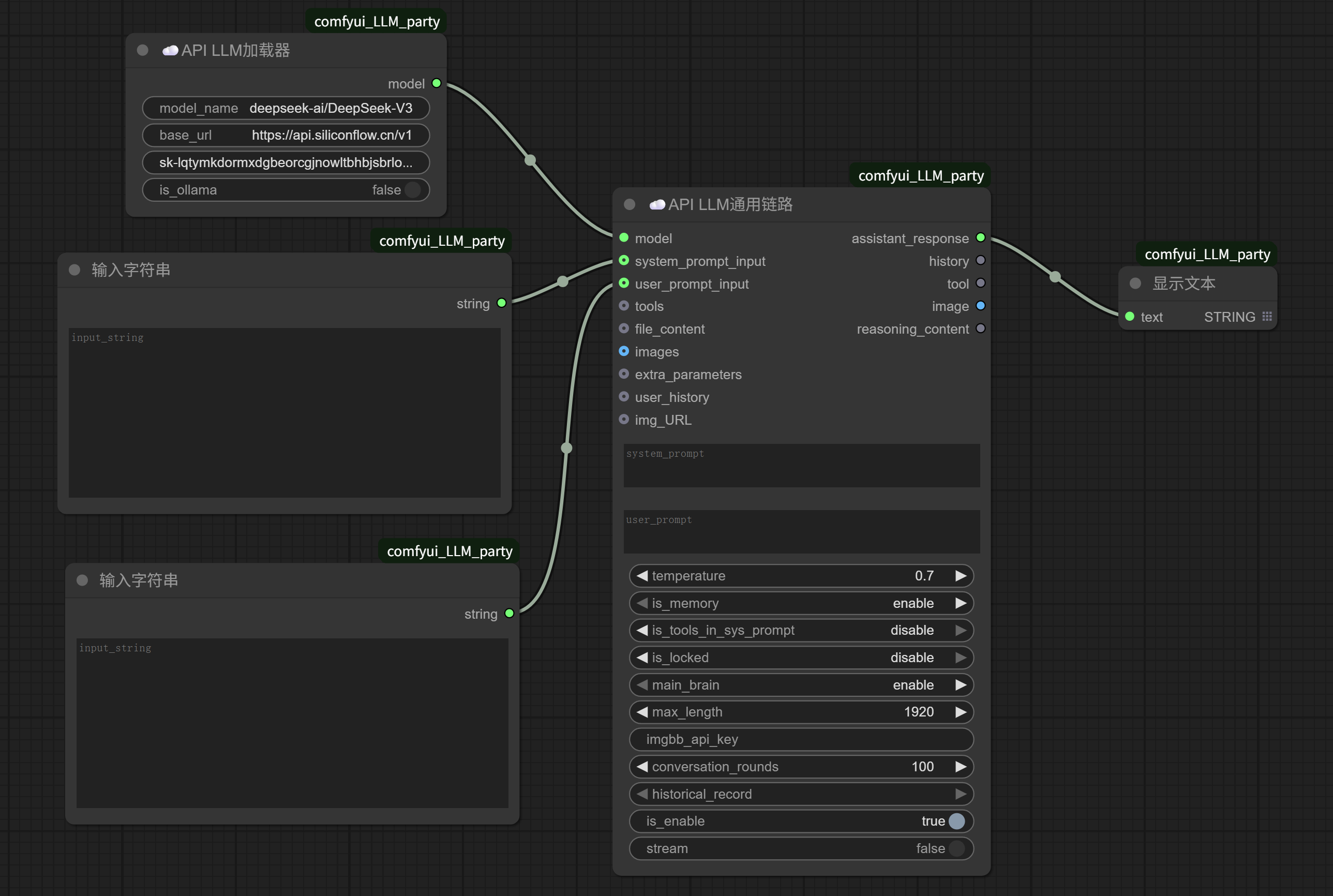
Task: Click the API LLM加载器 node collapse dot
Action: coord(143,50)
